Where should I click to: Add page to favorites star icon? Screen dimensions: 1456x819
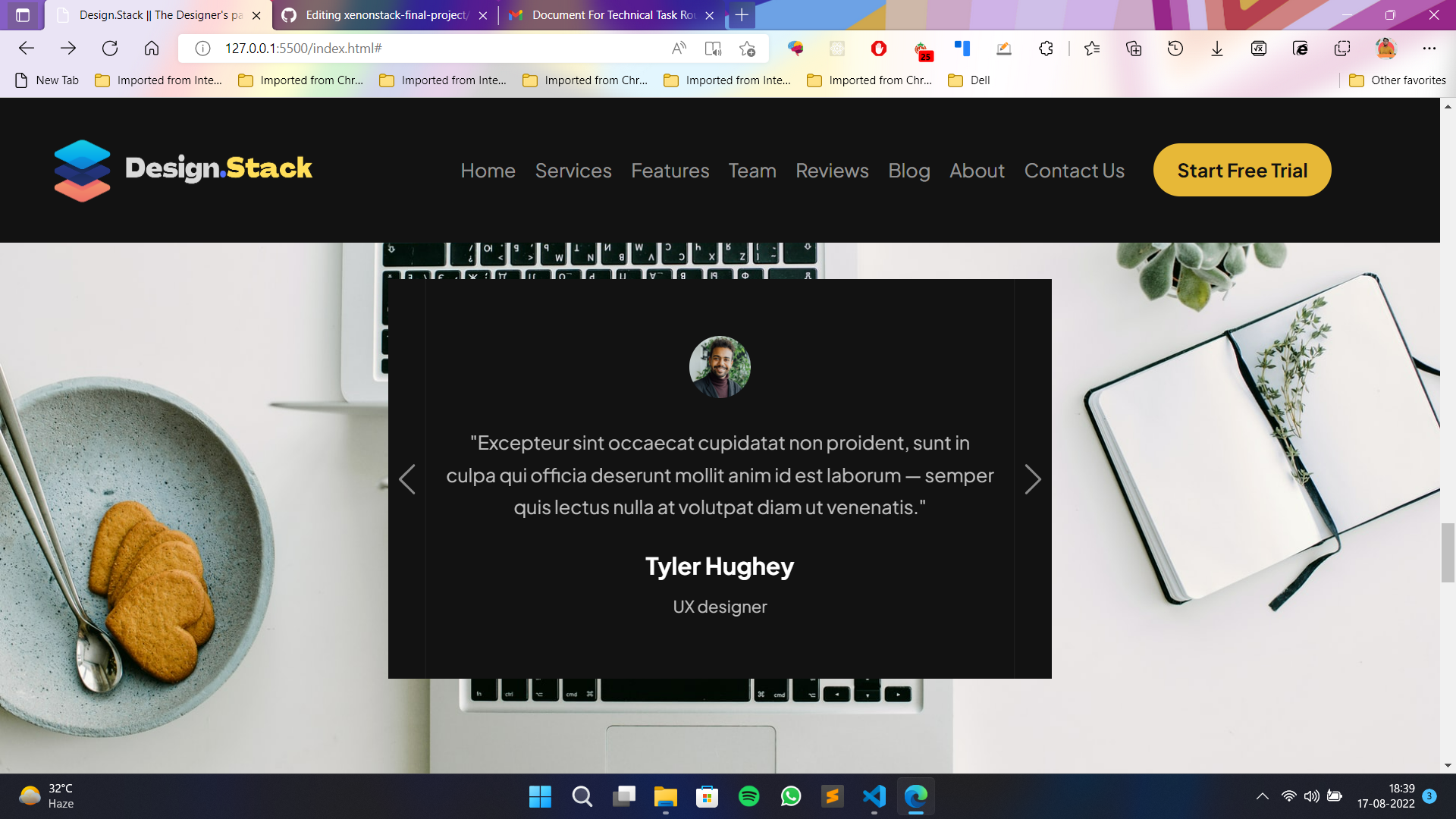point(747,49)
